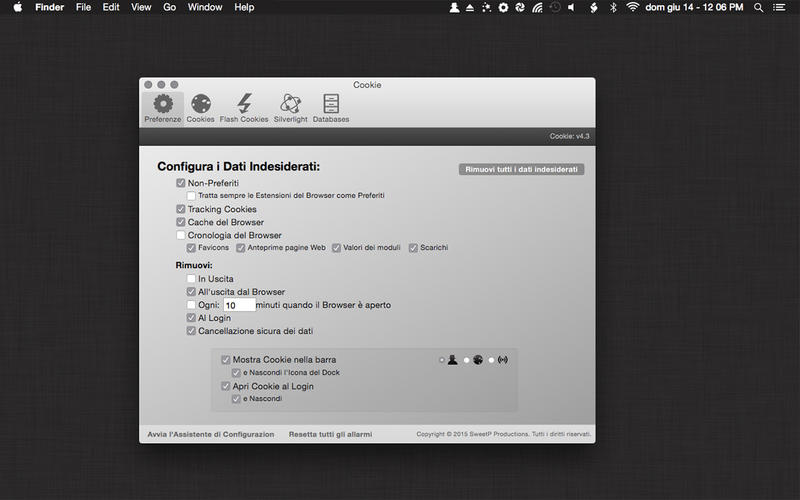Image resolution: width=800 pixels, height=500 pixels.
Task: Open the Go menu
Action: pos(169,7)
